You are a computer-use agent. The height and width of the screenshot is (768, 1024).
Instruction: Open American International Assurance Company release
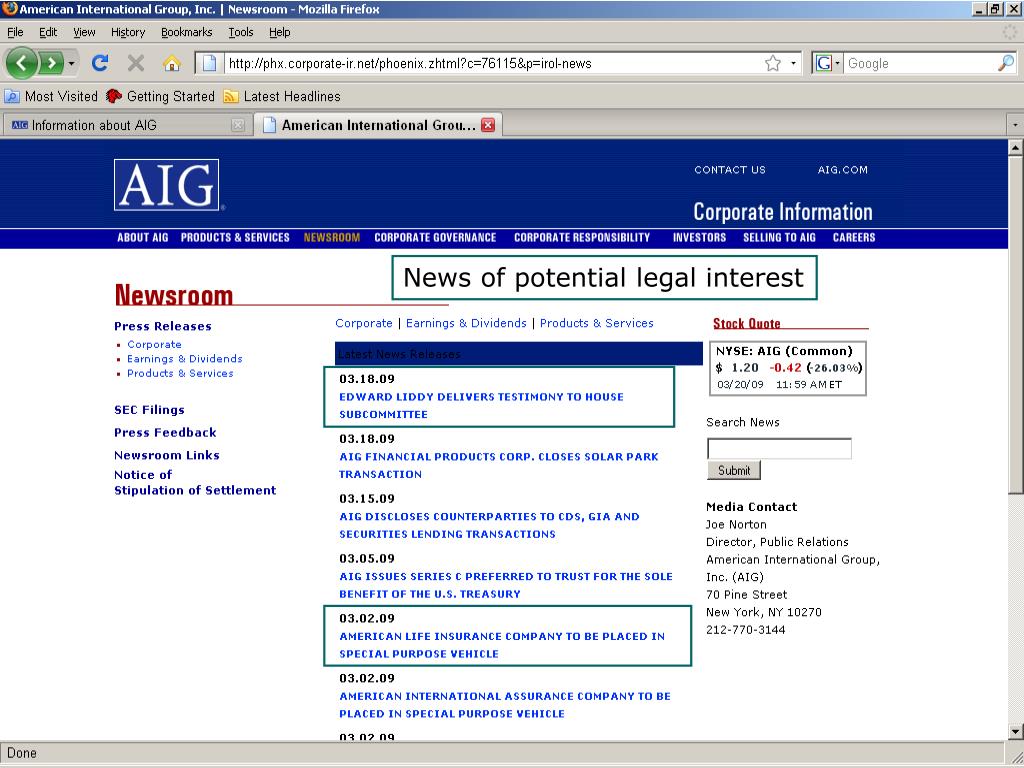[x=505, y=705]
